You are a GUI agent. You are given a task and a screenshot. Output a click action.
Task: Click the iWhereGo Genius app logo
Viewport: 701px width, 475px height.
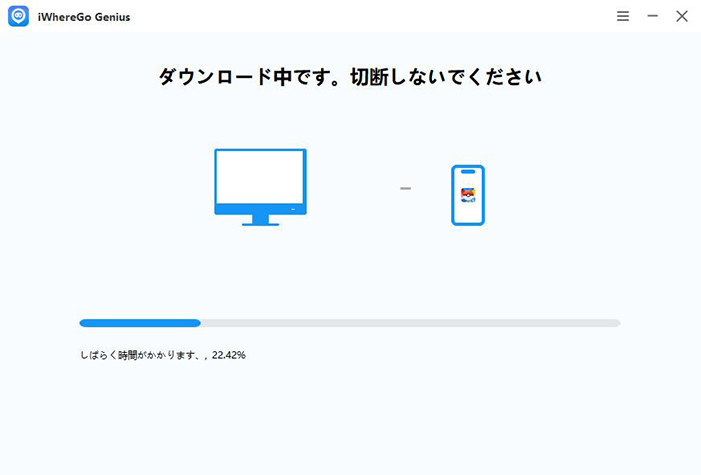click(18, 16)
